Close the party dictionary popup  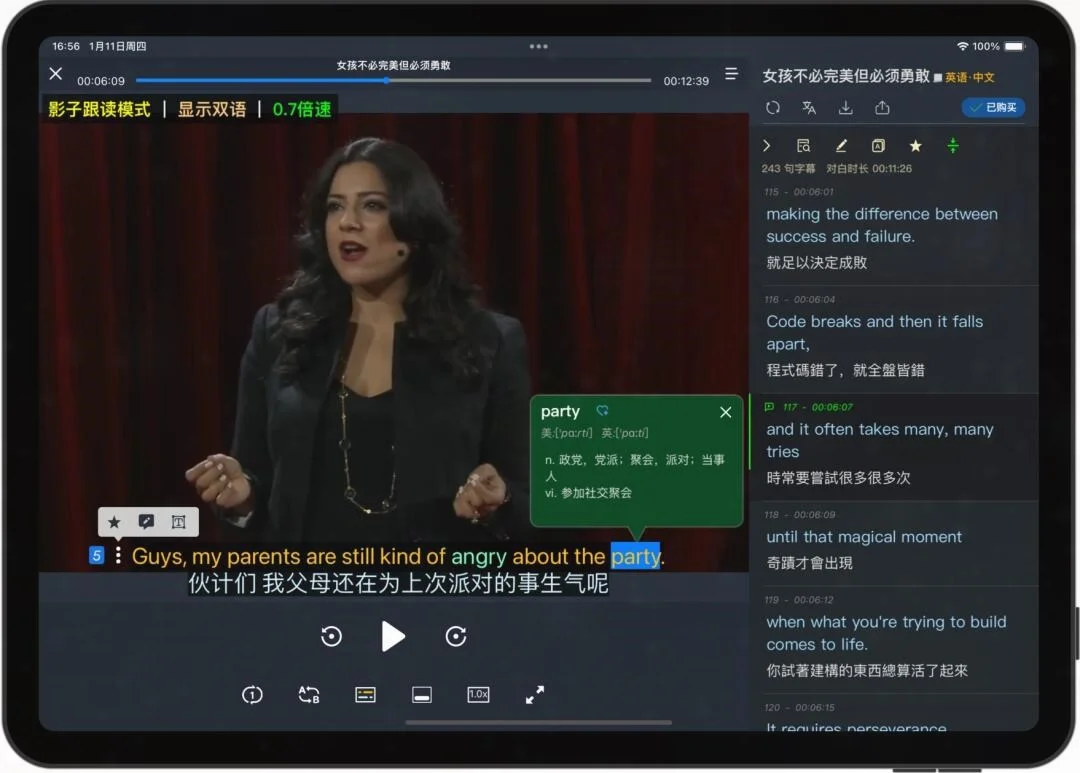[725, 412]
